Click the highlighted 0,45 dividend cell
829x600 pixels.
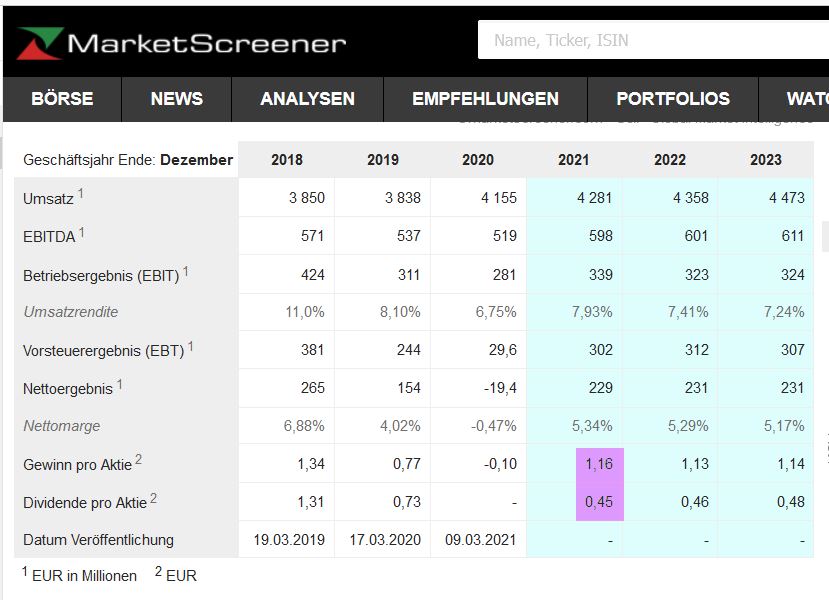(599, 502)
